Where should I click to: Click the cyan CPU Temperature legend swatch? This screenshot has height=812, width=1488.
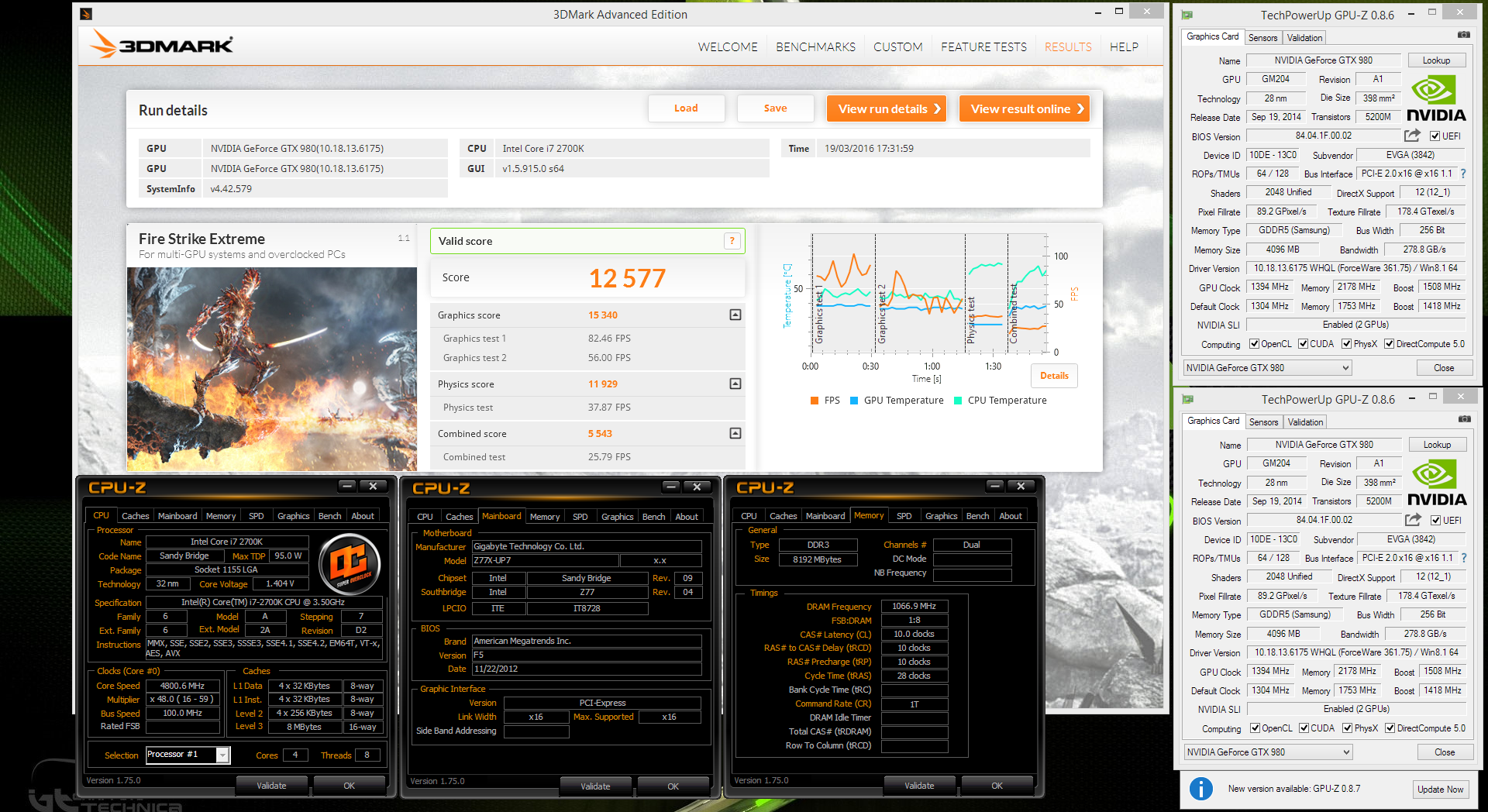coord(958,401)
